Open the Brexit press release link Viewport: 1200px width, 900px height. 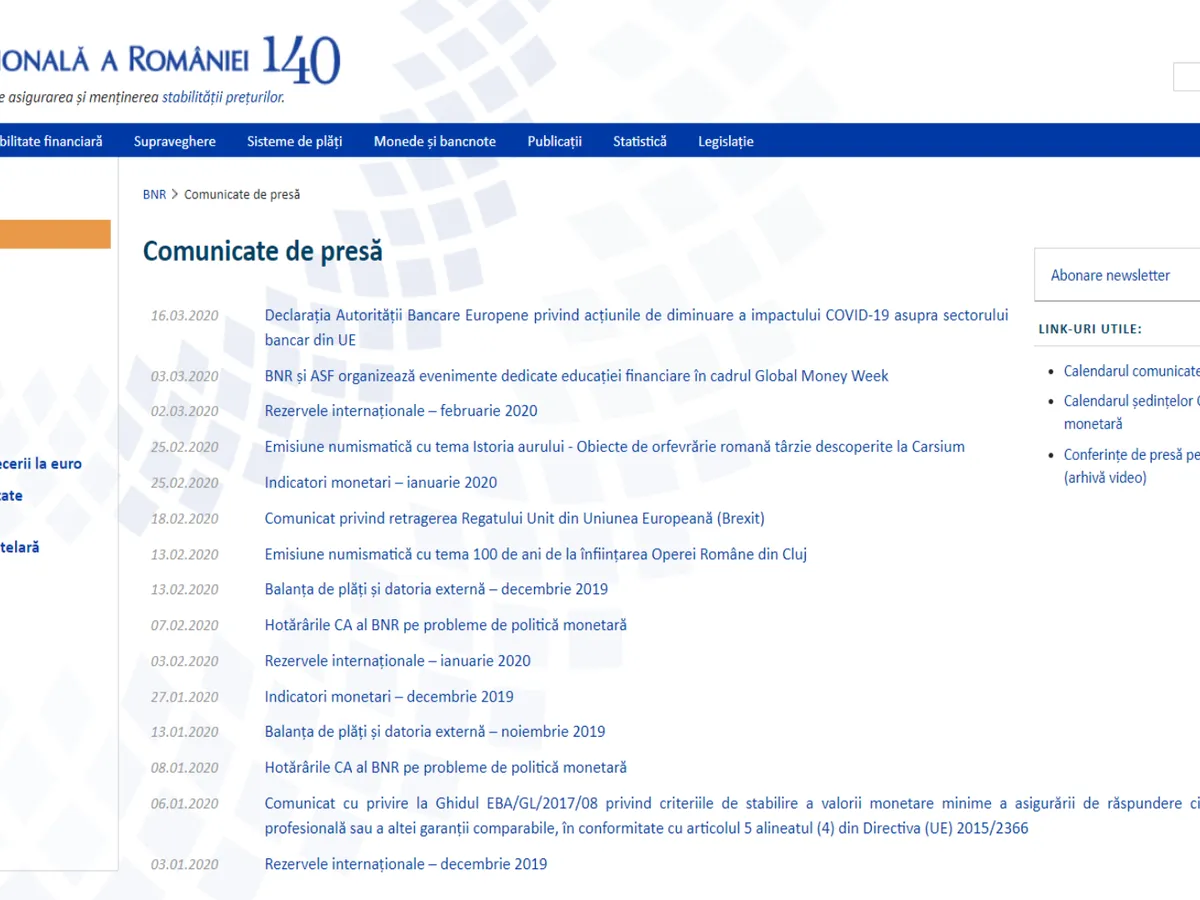[x=514, y=518]
